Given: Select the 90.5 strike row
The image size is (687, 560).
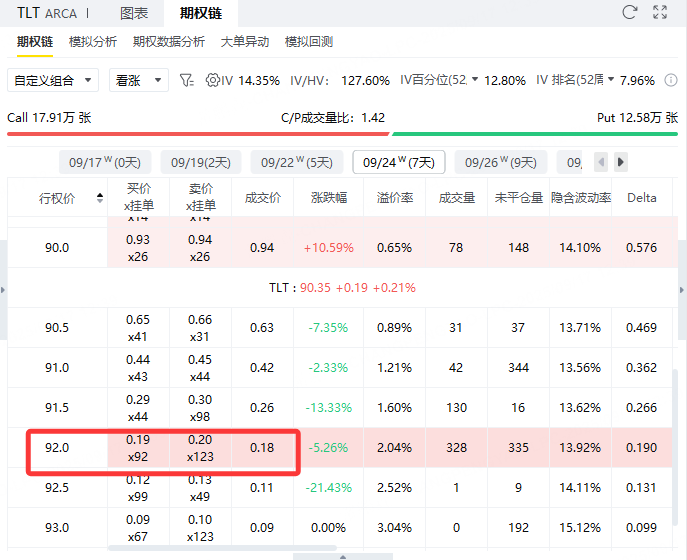Looking at the screenshot, I should click(x=340, y=328).
